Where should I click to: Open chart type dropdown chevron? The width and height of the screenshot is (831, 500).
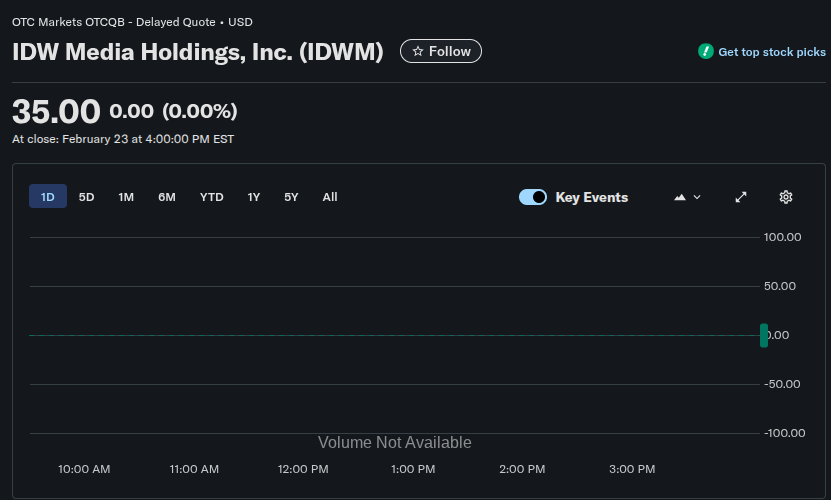point(697,197)
